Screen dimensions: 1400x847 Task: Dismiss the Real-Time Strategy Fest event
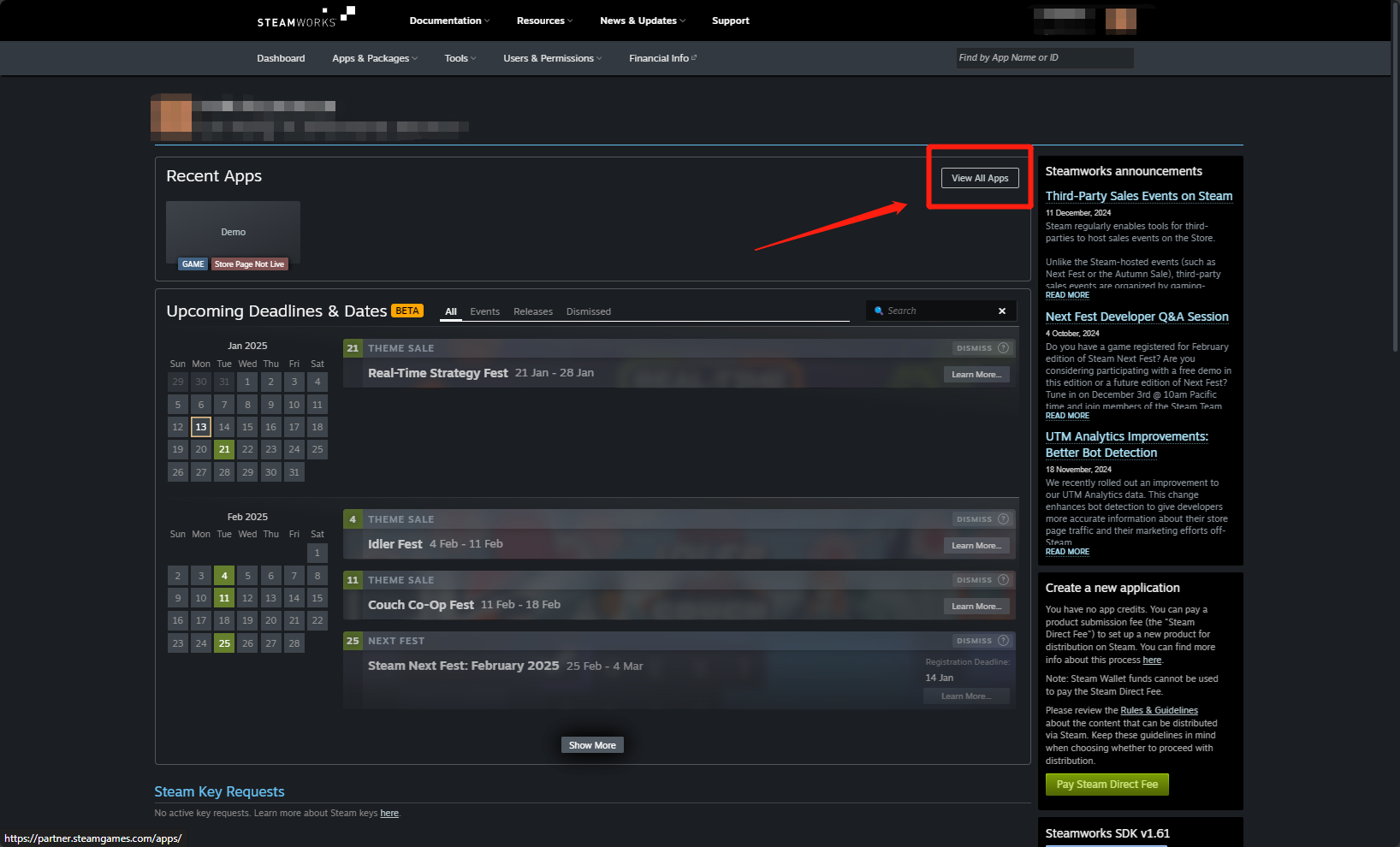(x=974, y=348)
